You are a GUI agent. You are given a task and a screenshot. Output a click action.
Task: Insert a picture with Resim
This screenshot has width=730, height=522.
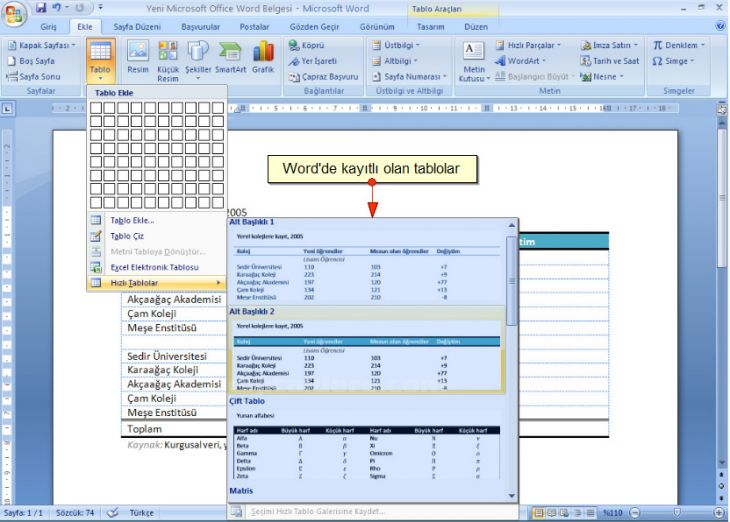point(138,57)
